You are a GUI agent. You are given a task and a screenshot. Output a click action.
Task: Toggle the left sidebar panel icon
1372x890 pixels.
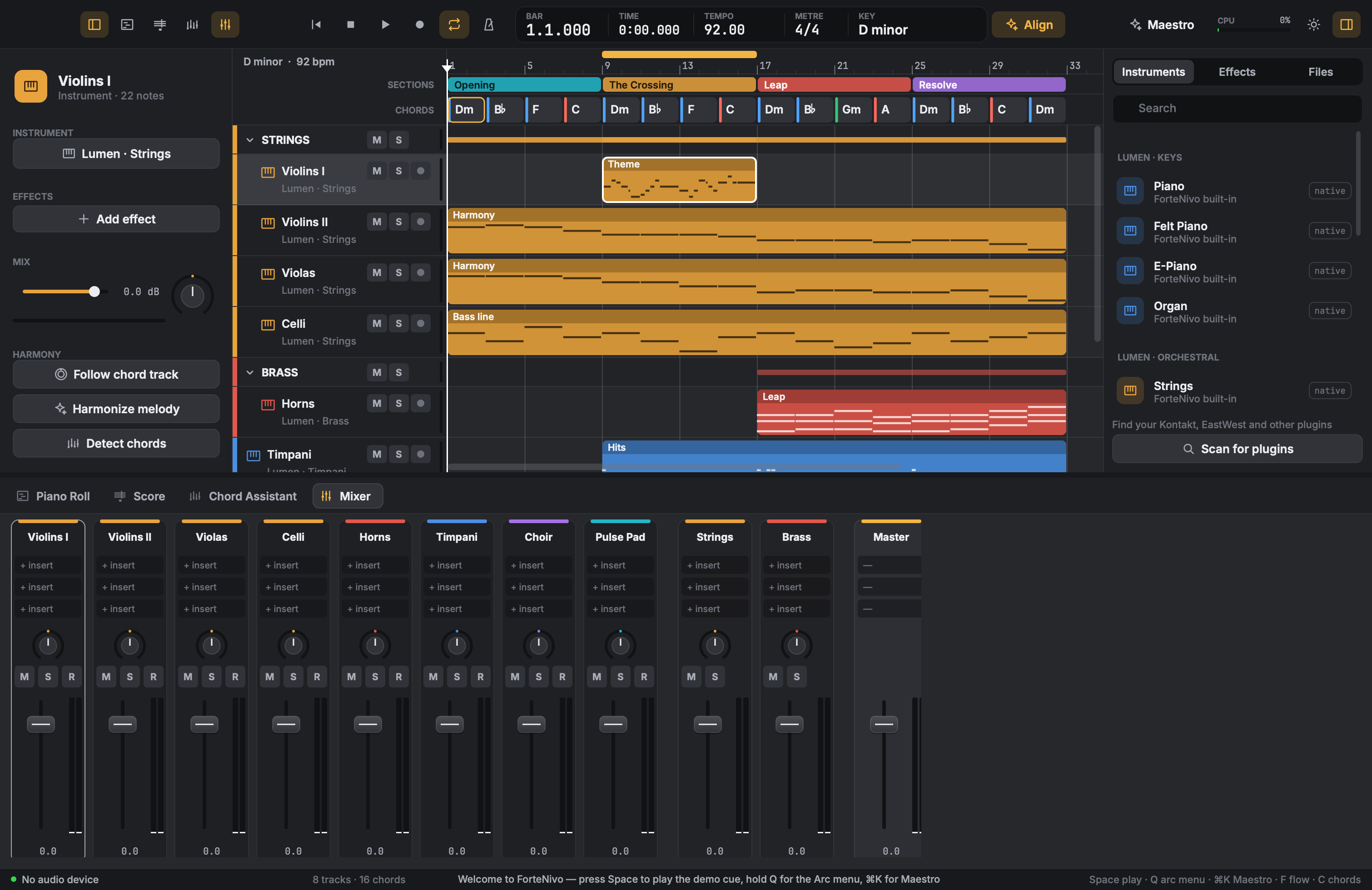(x=94, y=24)
